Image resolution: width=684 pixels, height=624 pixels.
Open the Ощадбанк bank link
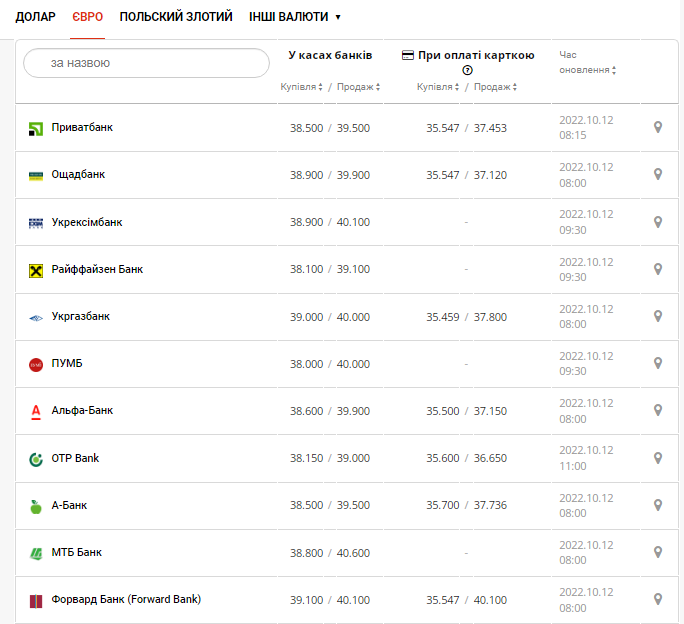(x=78, y=175)
